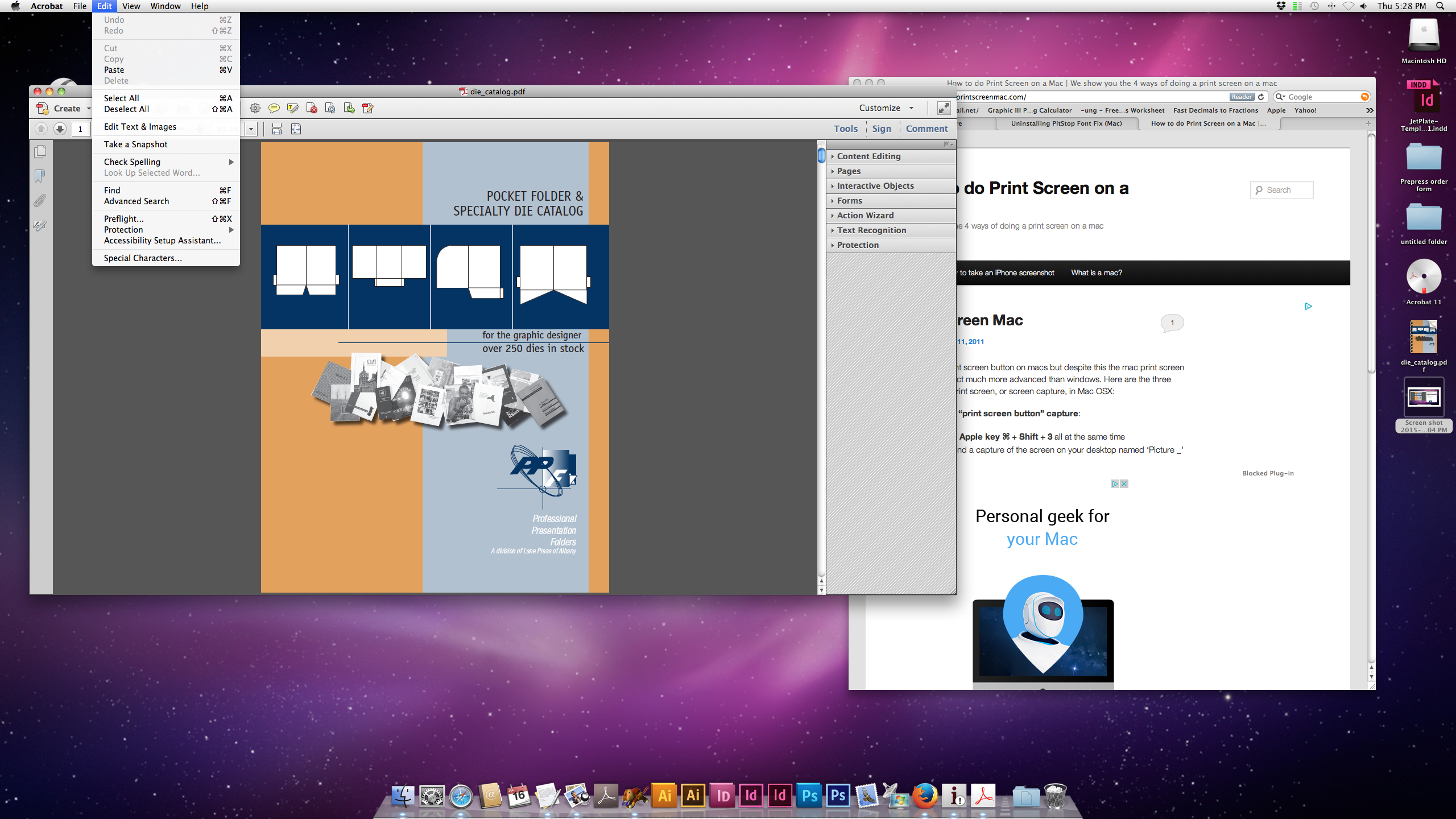This screenshot has height=819, width=1456.
Task: Click the comment count bubble showing 1
Action: 1172,322
